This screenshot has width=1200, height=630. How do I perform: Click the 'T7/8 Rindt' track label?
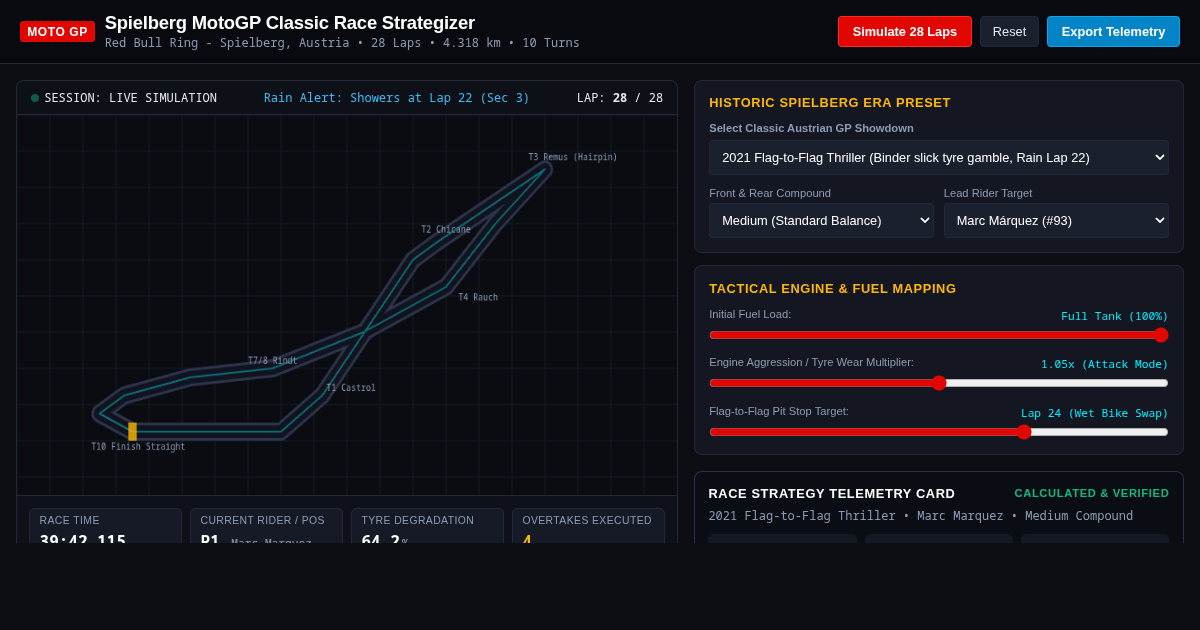(x=273, y=360)
